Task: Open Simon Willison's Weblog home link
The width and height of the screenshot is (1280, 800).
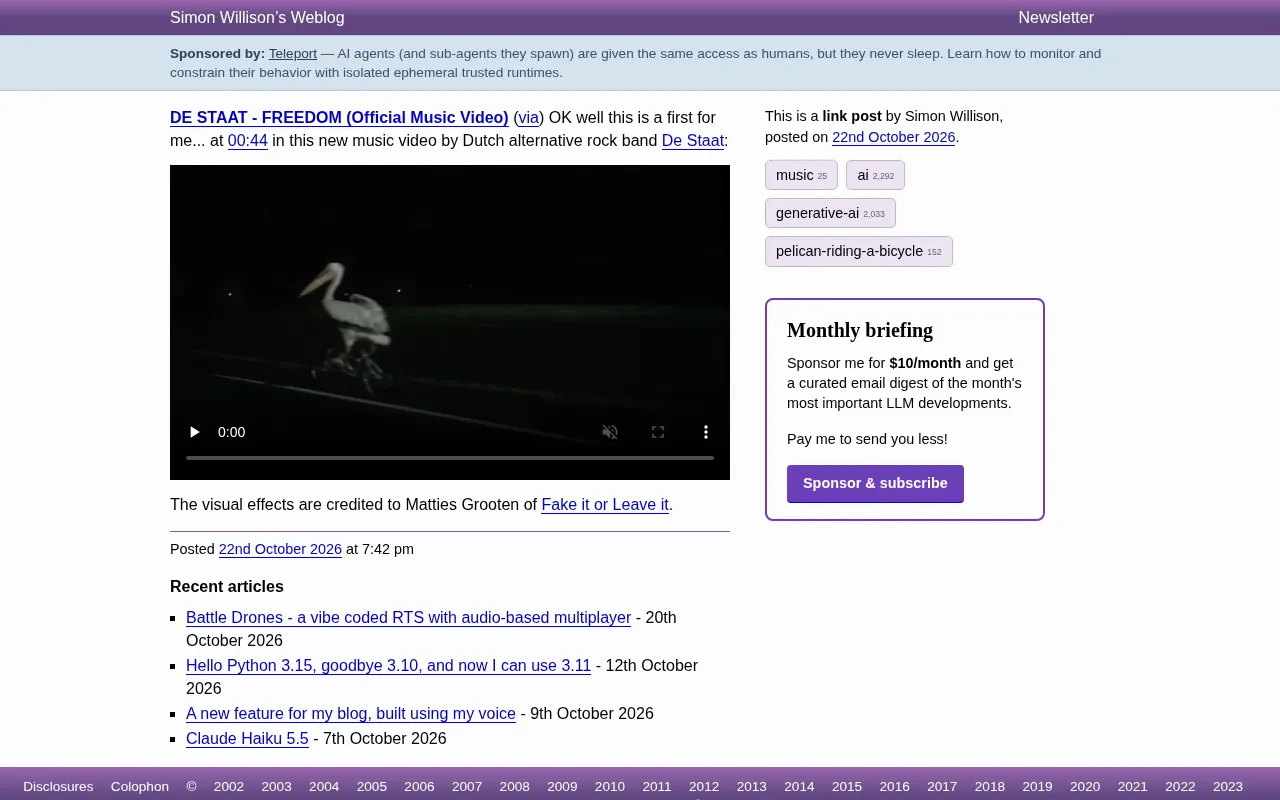Action: click(257, 18)
